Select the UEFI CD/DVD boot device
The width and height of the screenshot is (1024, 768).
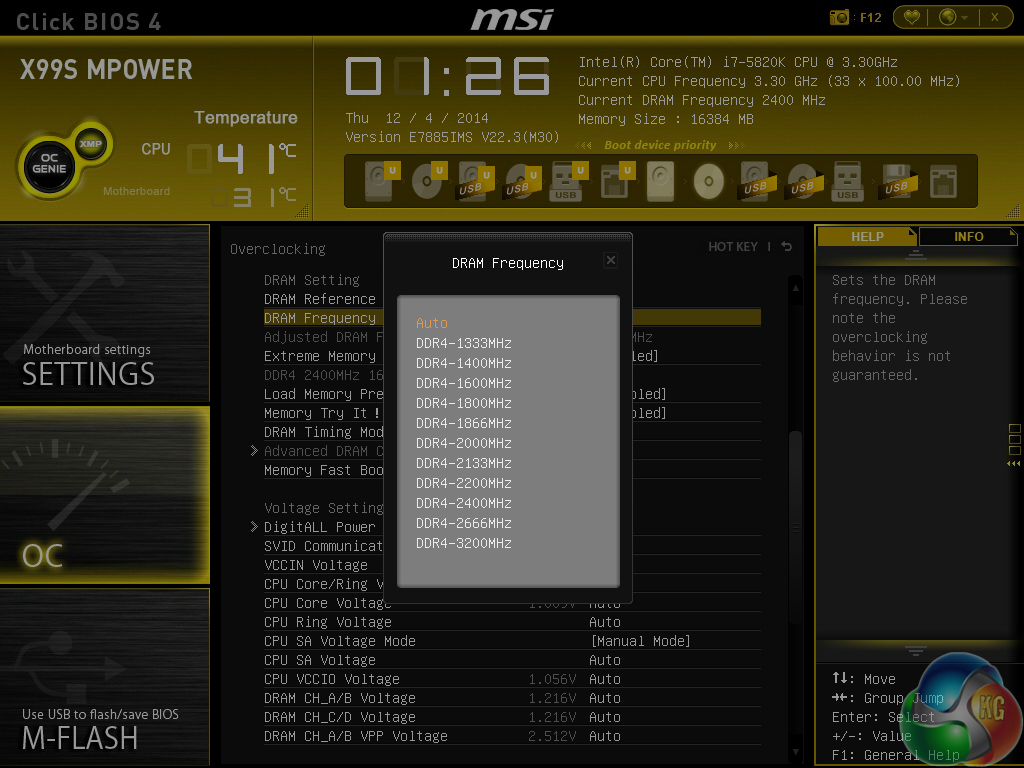(x=428, y=180)
